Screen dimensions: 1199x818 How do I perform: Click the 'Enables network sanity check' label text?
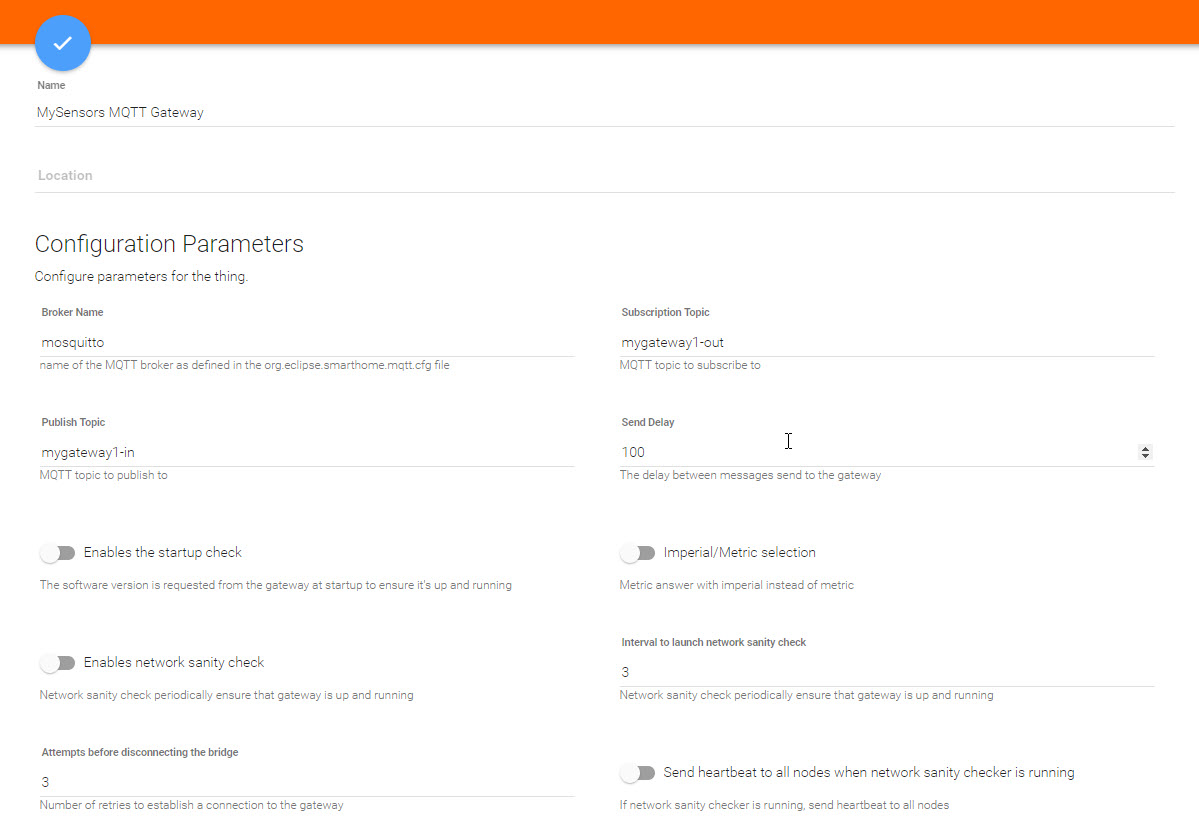(174, 663)
